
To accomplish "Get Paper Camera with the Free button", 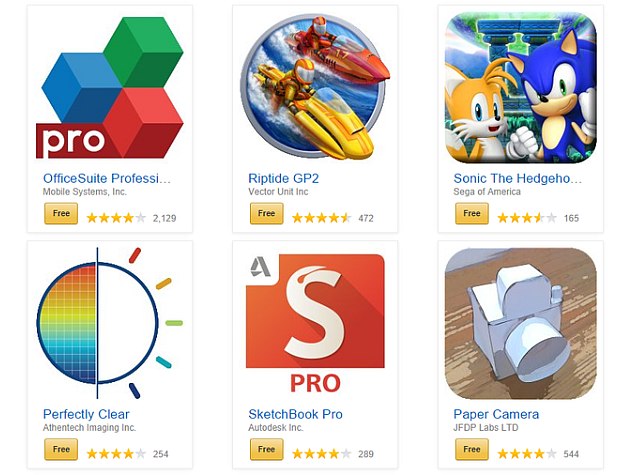I will point(472,449).
